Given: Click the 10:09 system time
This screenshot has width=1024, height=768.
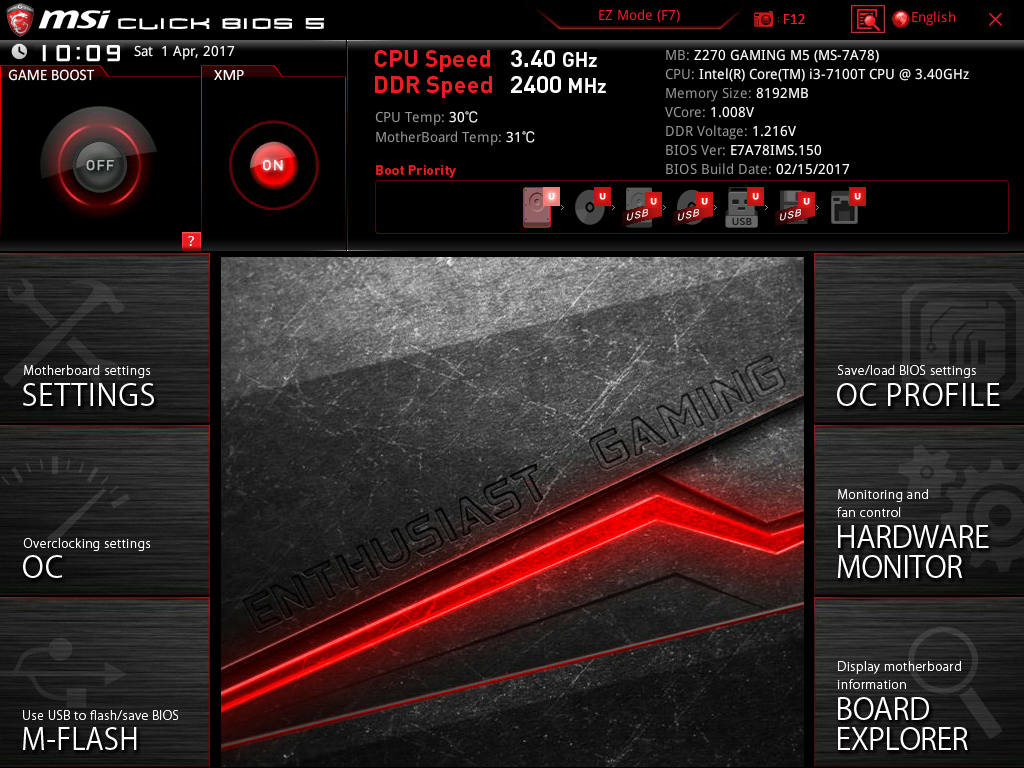Looking at the screenshot, I should pyautogui.click(x=80, y=53).
